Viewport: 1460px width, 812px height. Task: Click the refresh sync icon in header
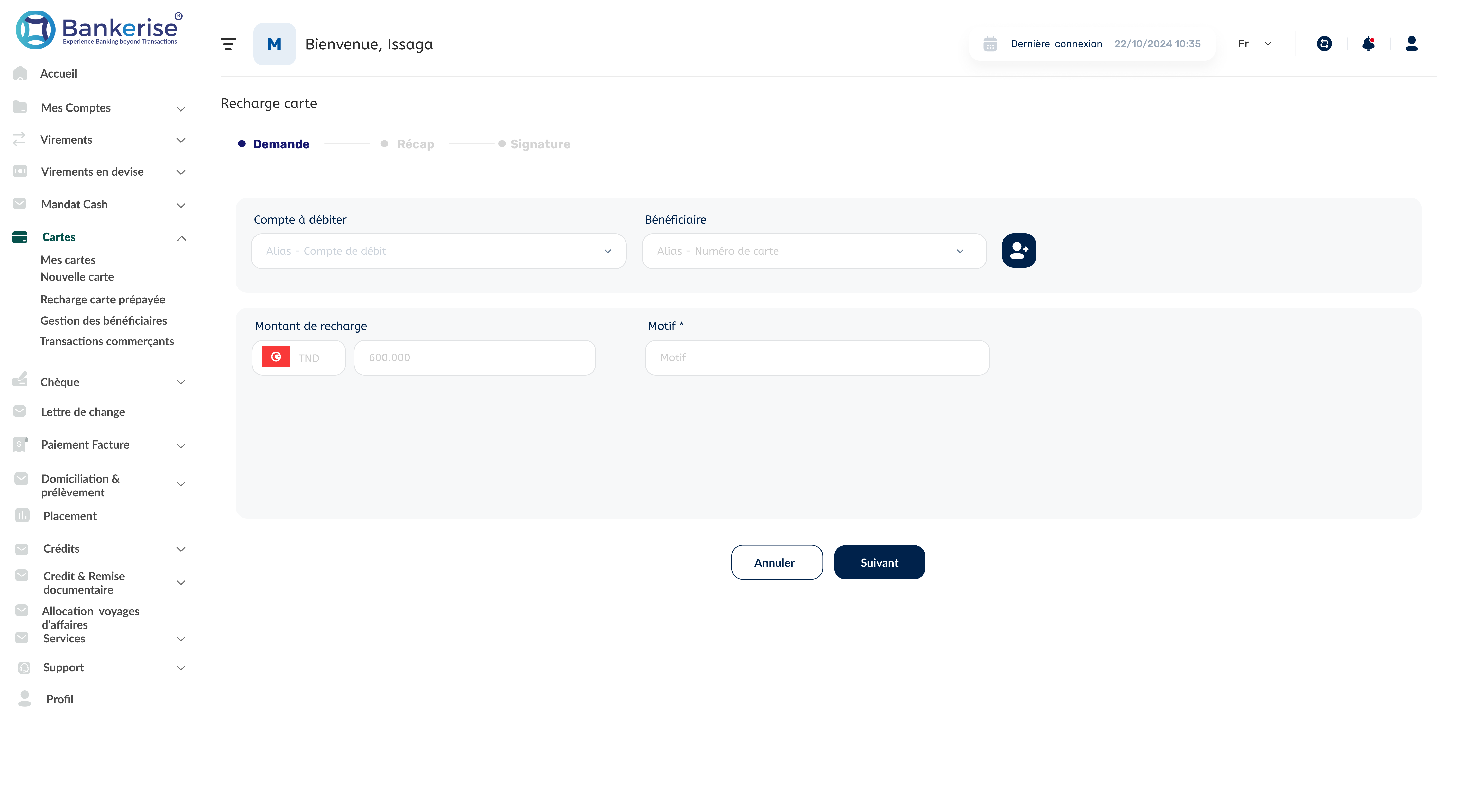pyautogui.click(x=1324, y=44)
